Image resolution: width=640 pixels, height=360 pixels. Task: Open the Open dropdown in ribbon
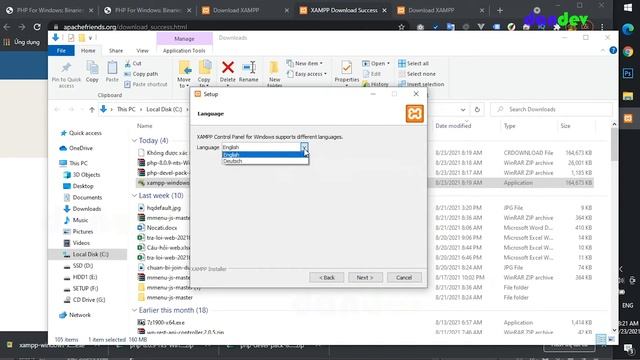coord(376,64)
